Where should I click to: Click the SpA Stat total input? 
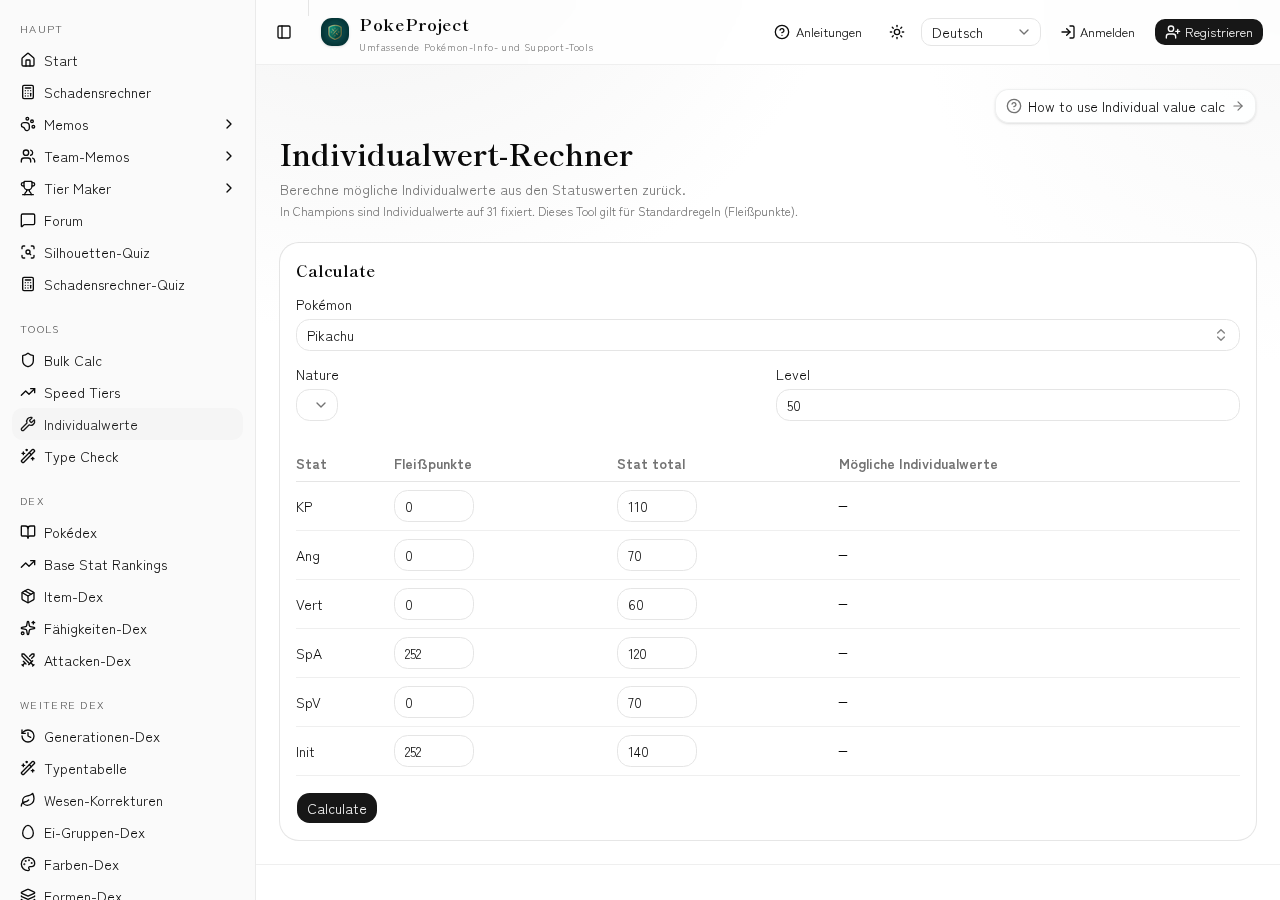coord(657,653)
